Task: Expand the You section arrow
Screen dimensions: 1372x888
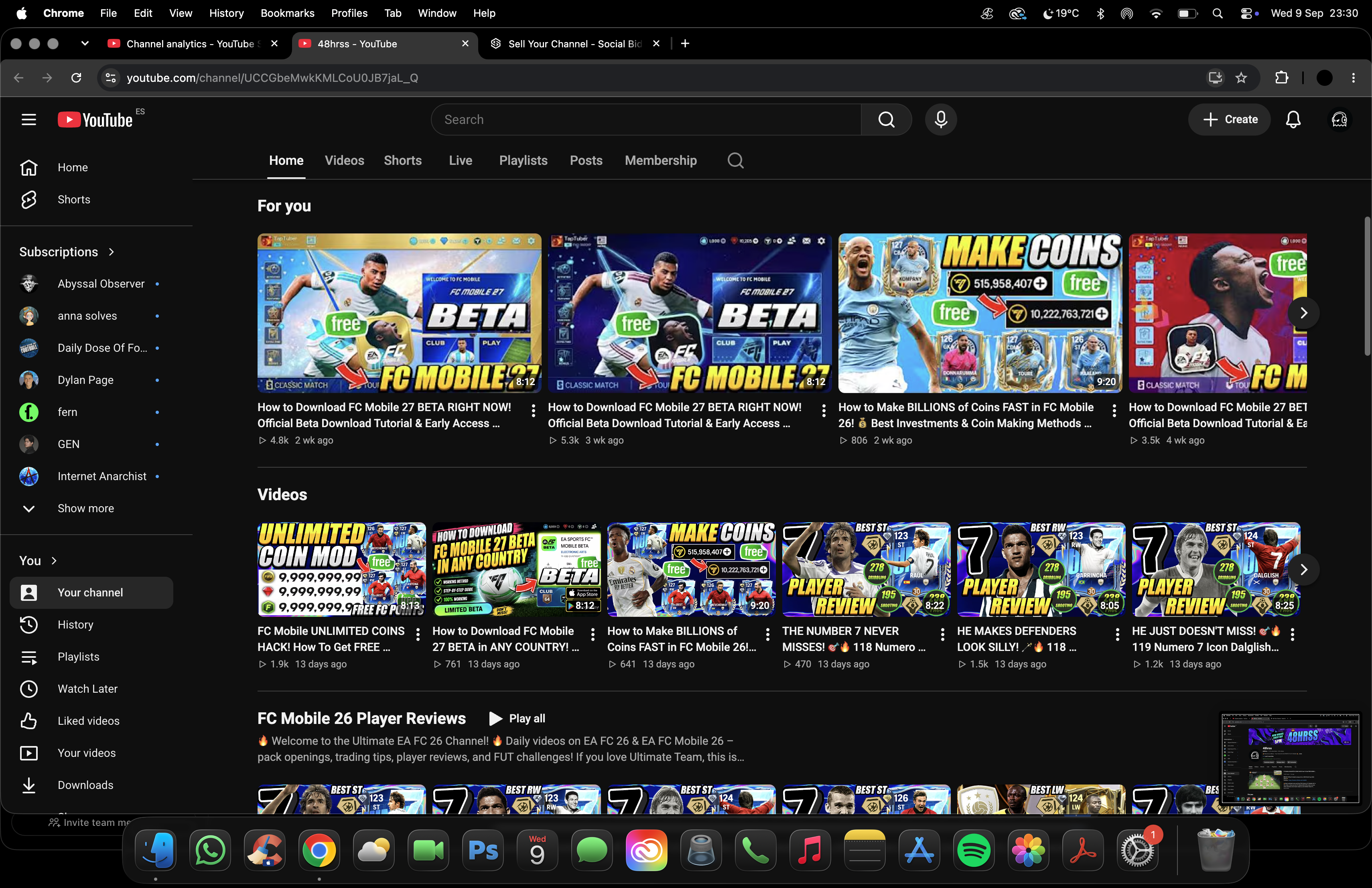Action: [x=54, y=561]
